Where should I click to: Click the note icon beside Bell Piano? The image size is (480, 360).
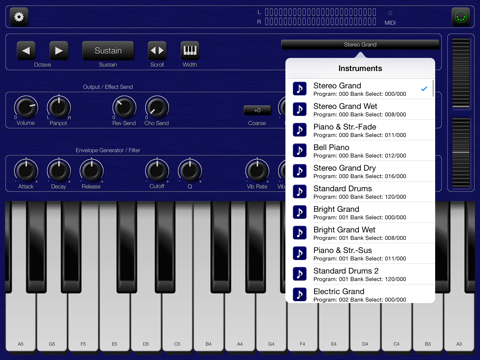pyautogui.click(x=300, y=151)
